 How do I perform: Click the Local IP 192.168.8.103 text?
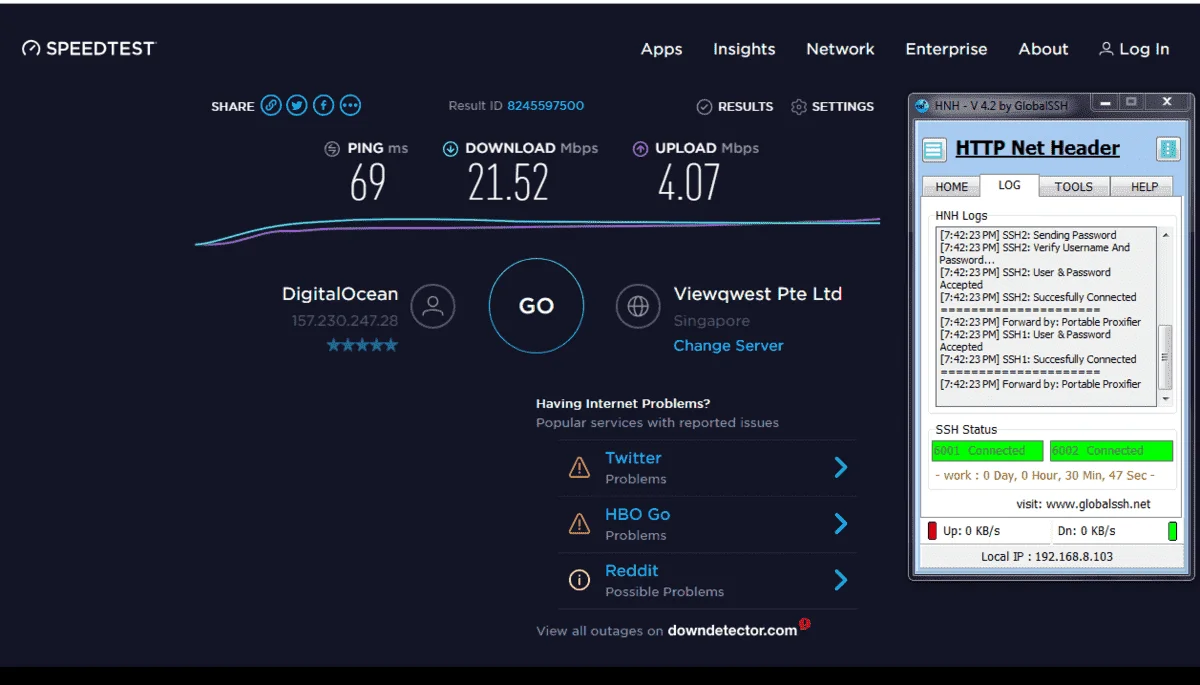tap(1046, 556)
